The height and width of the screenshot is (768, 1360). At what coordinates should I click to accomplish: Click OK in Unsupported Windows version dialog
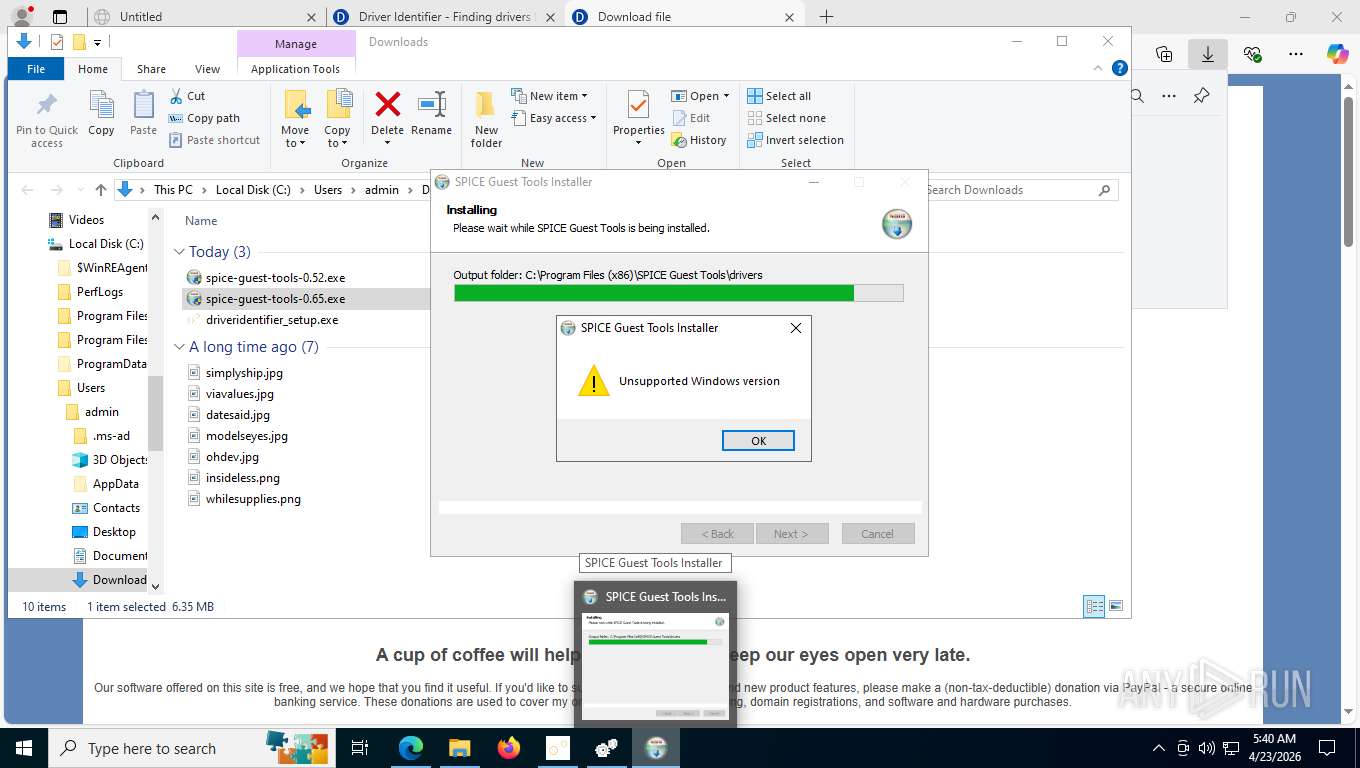tap(758, 441)
